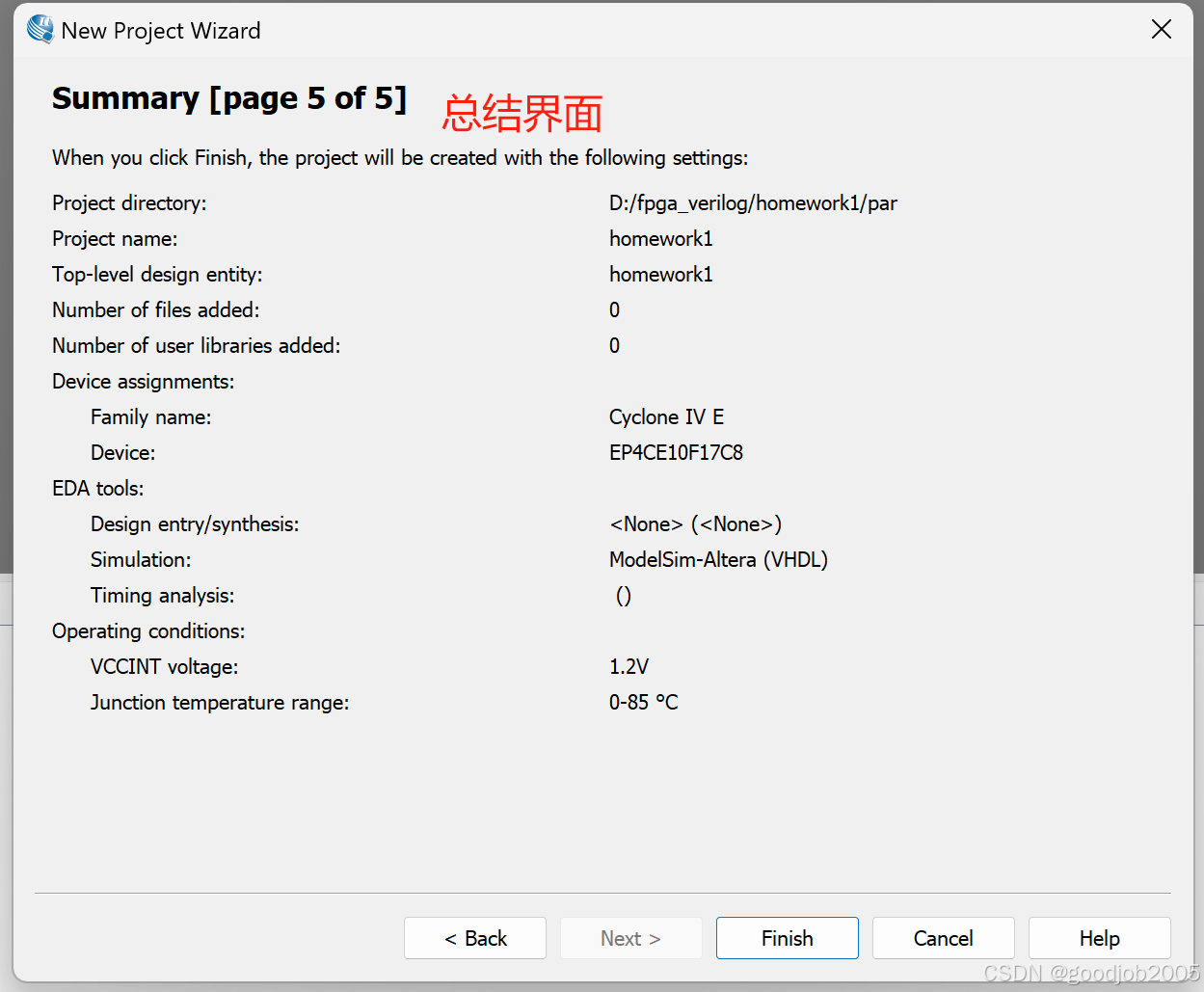The width and height of the screenshot is (1204, 992).
Task: Open Help for the wizard
Action: 1099,938
